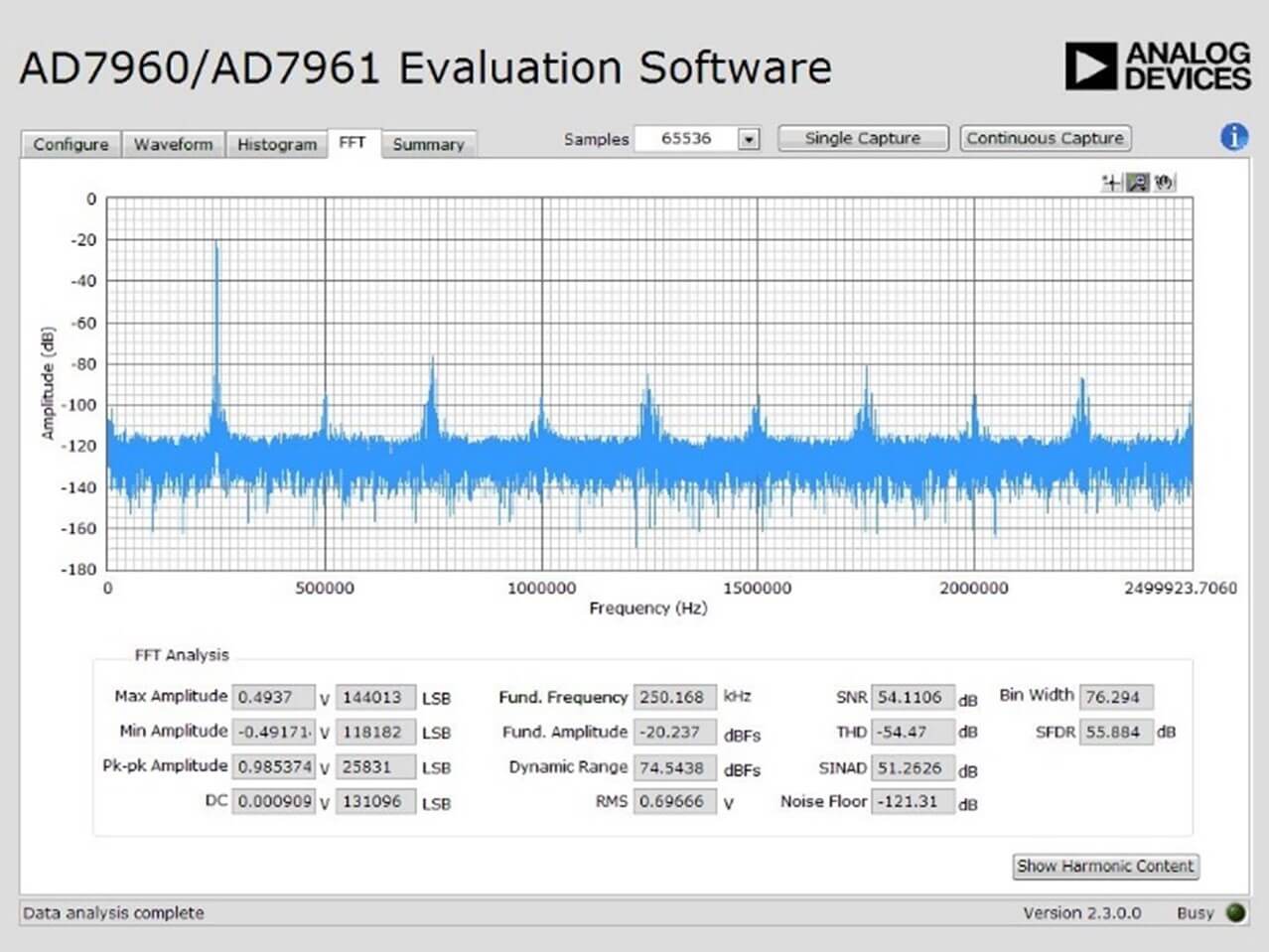Click the SNR value field
Viewport: 1269px width, 952px height.
[912, 697]
